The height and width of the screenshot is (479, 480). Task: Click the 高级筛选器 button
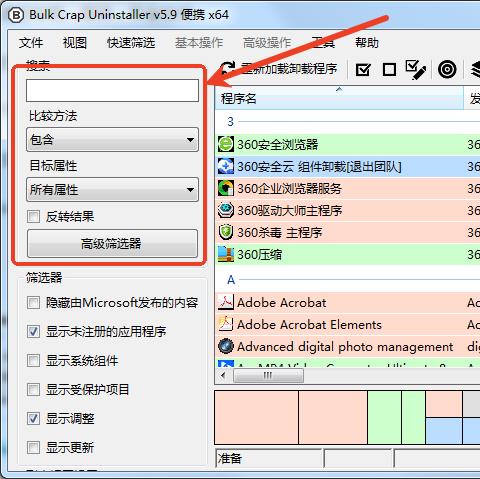(112, 243)
